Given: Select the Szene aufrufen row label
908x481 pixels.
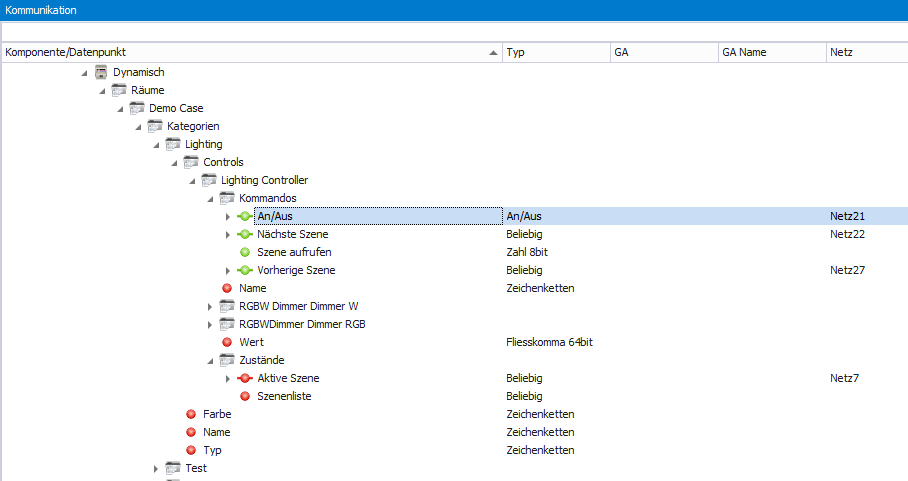Looking at the screenshot, I should (x=294, y=252).
